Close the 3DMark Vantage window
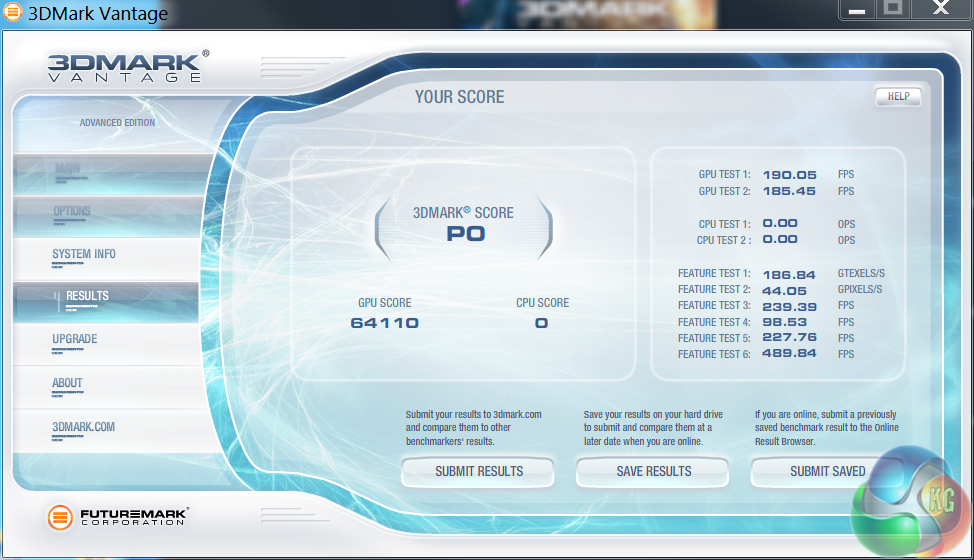The height and width of the screenshot is (560, 974). (941, 8)
